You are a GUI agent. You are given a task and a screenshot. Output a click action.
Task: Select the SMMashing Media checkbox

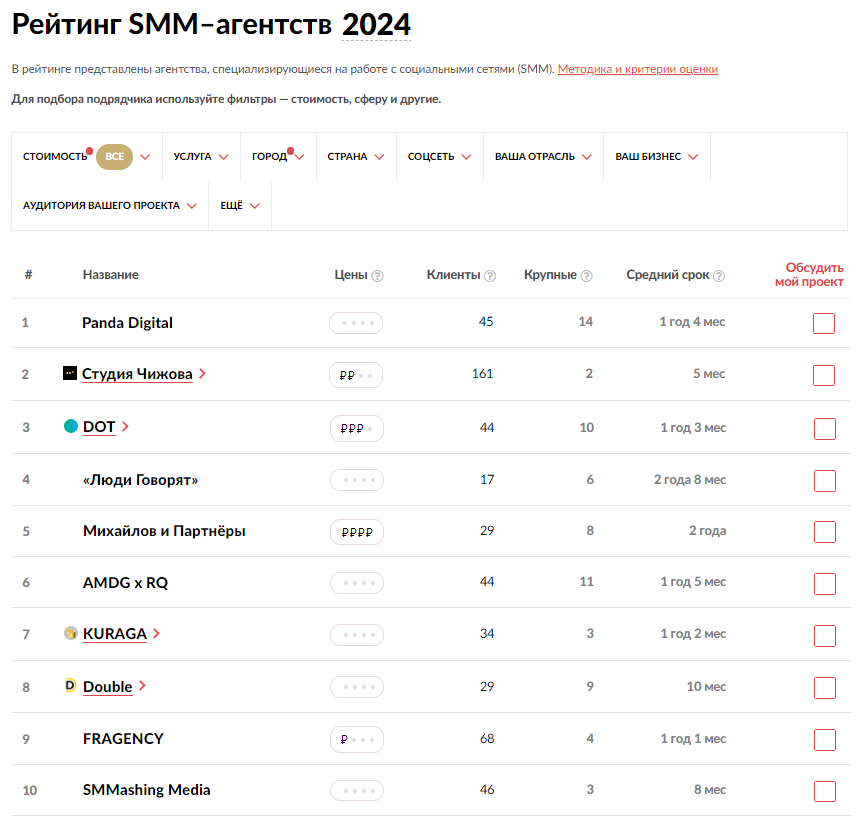tap(824, 791)
